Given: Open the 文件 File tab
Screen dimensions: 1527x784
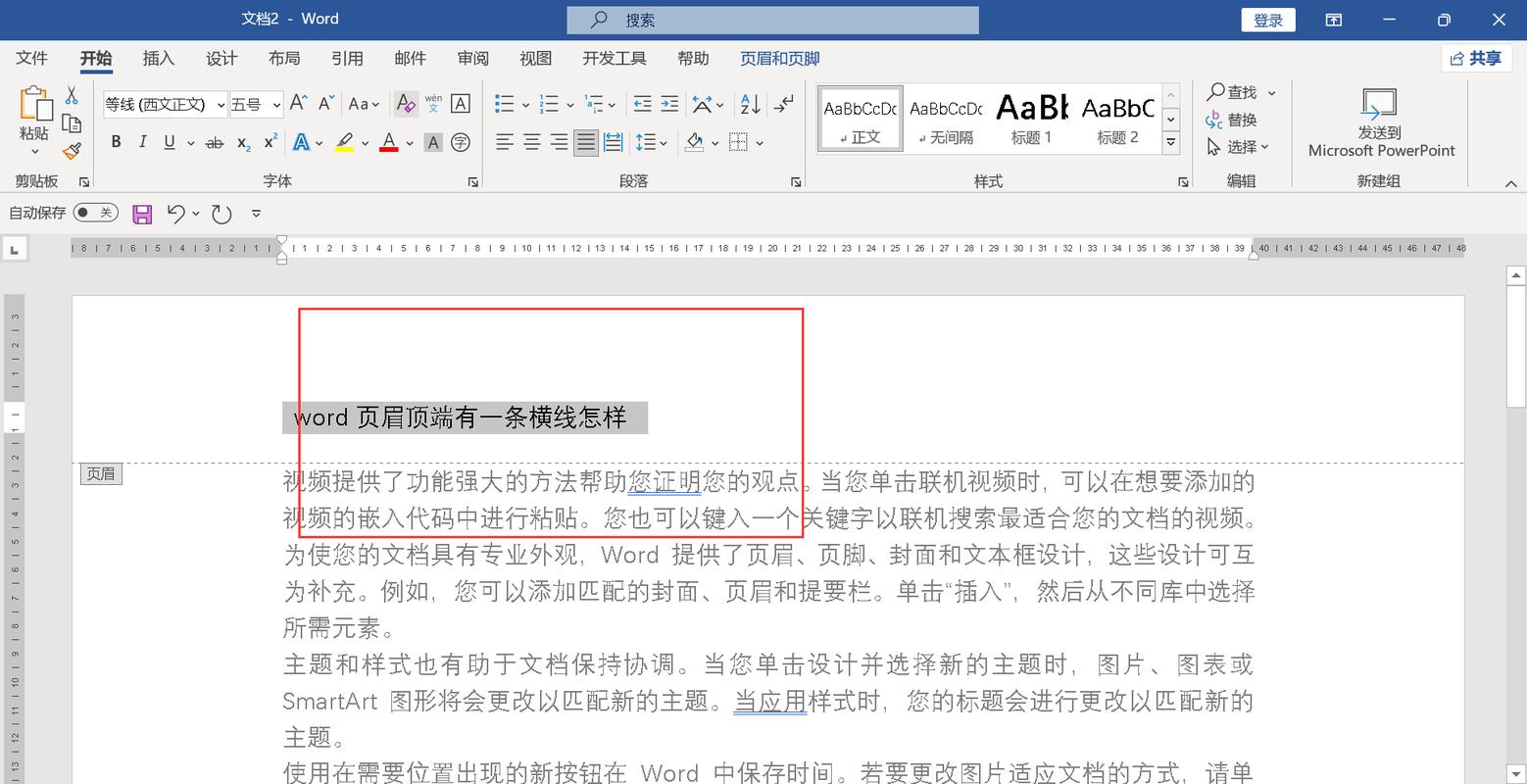Looking at the screenshot, I should pyautogui.click(x=31, y=59).
